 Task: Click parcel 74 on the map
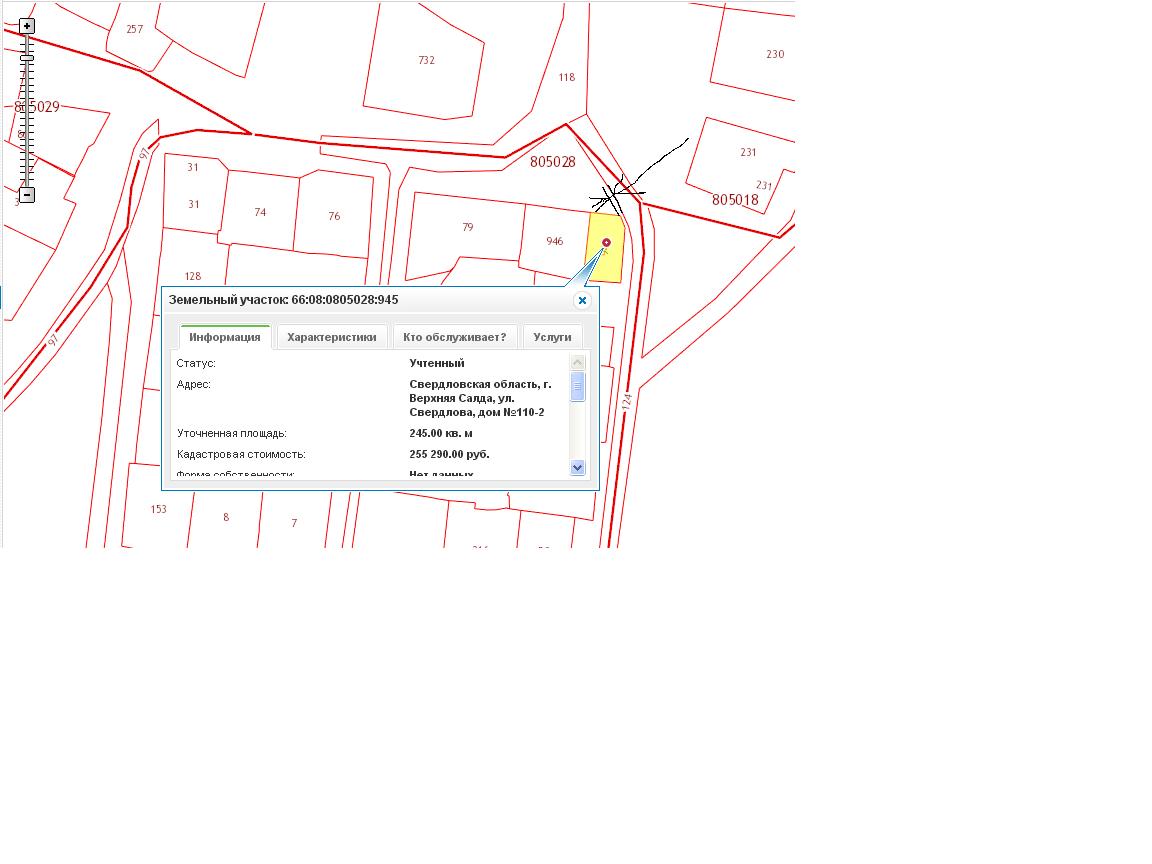260,212
